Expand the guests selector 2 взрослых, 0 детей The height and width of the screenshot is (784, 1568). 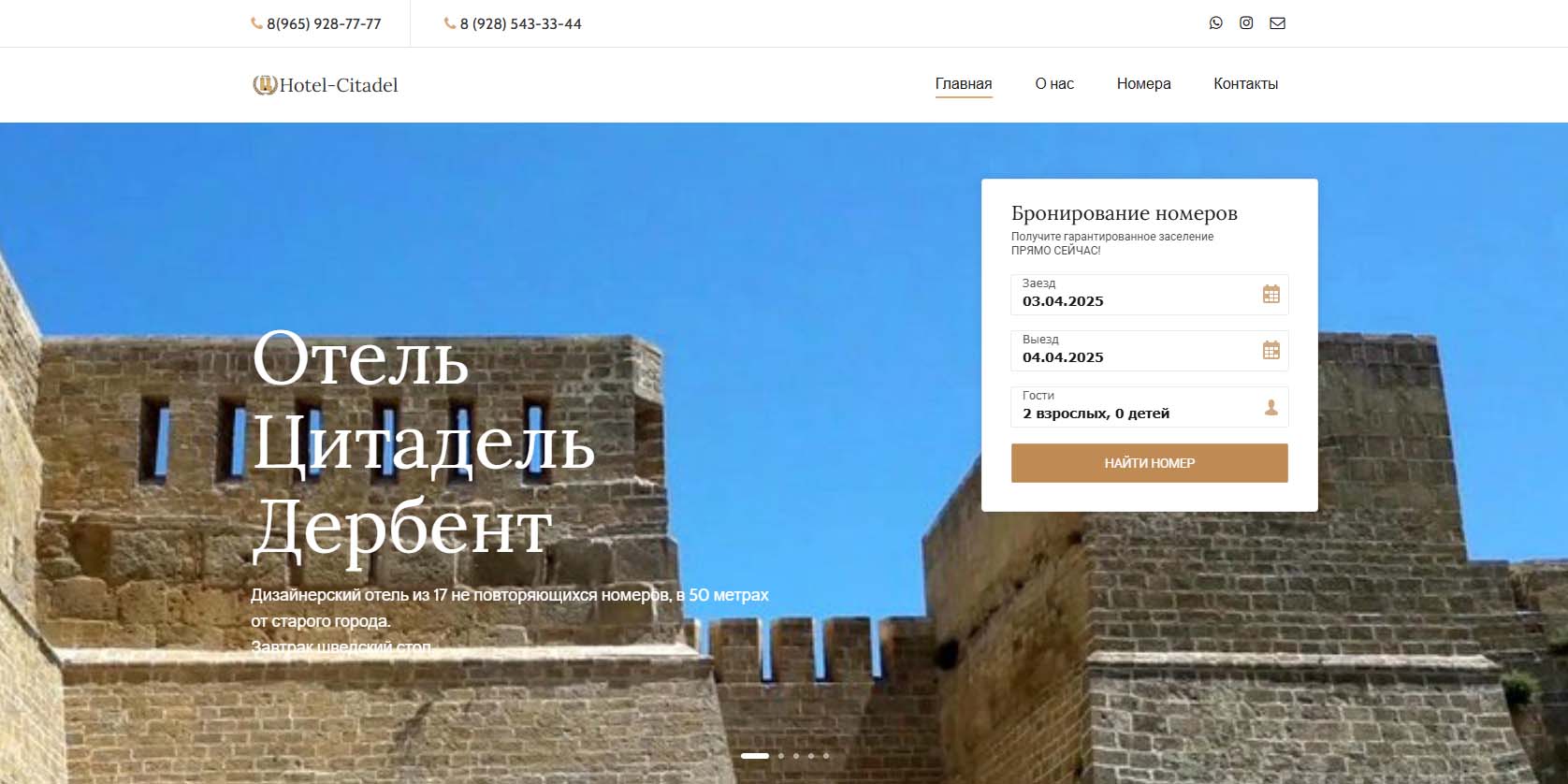(1096, 414)
